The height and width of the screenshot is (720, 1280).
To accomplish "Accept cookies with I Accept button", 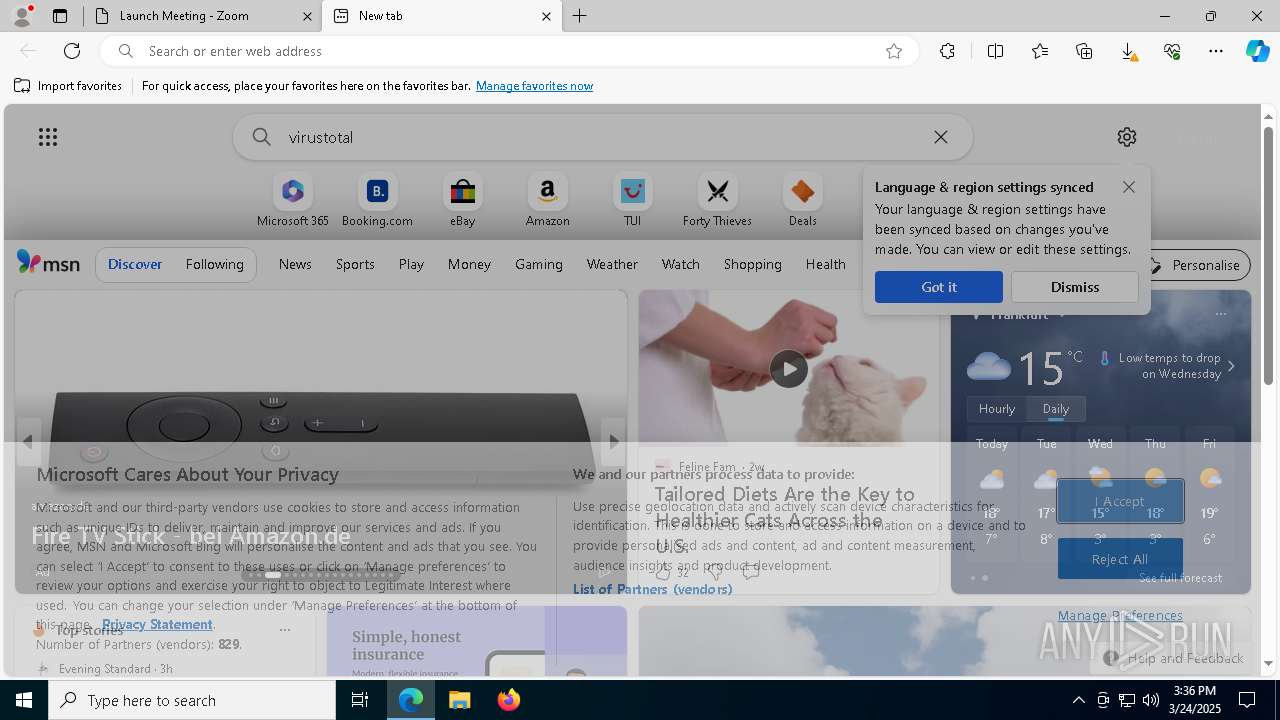I will (x=1120, y=501).
